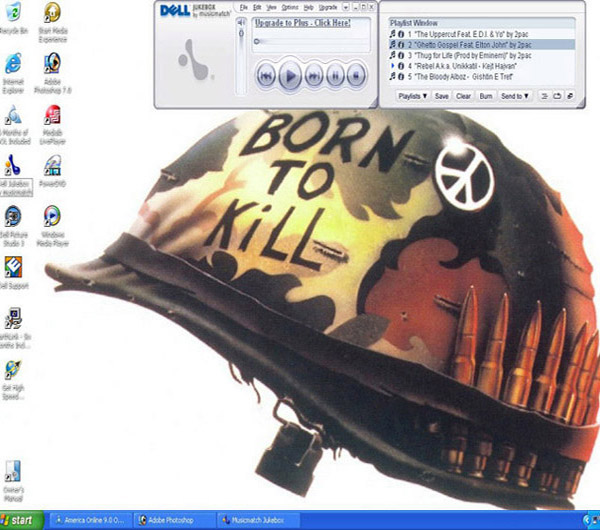Select the Adobe Photoshop 7.0 desktop shortcut
600x530 pixels.
pyautogui.click(x=52, y=73)
